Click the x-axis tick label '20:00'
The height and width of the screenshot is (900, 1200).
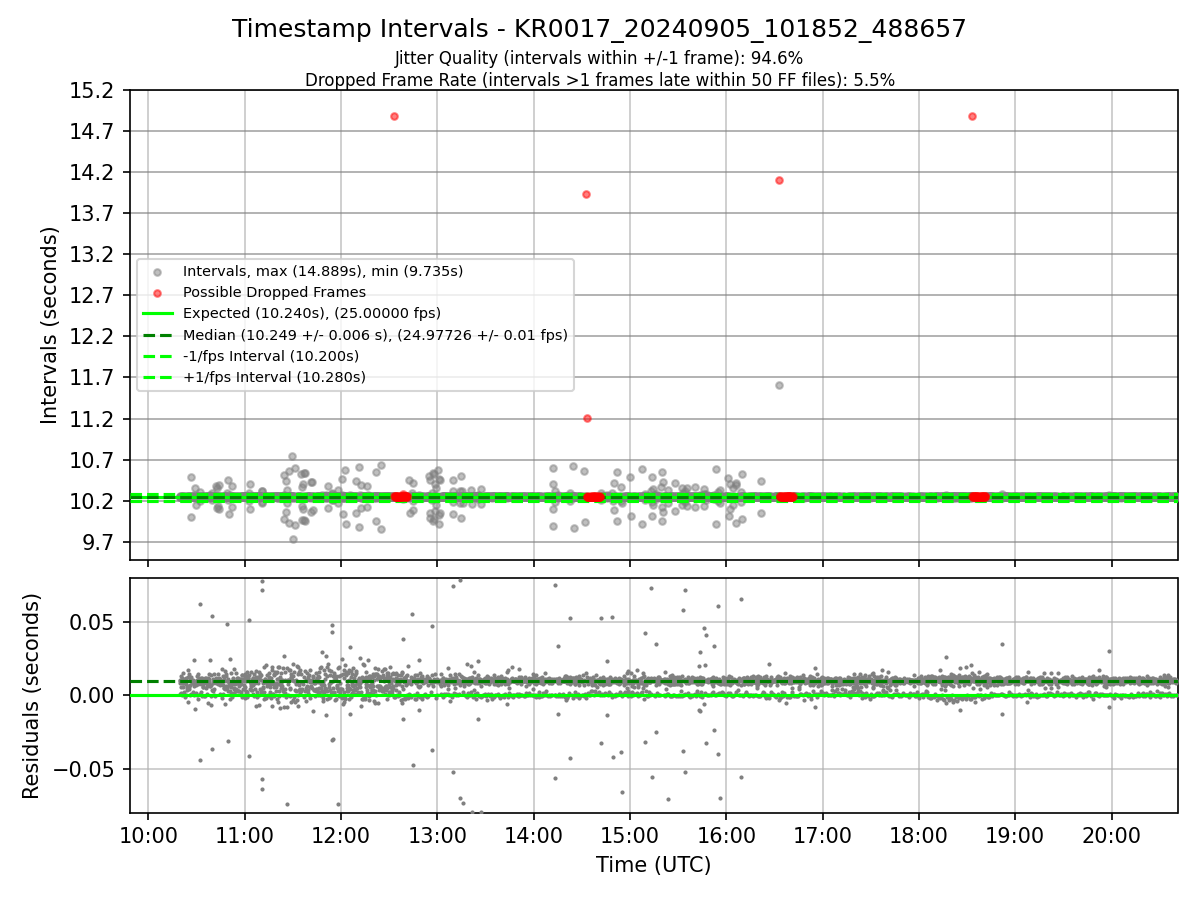[x=1112, y=835]
